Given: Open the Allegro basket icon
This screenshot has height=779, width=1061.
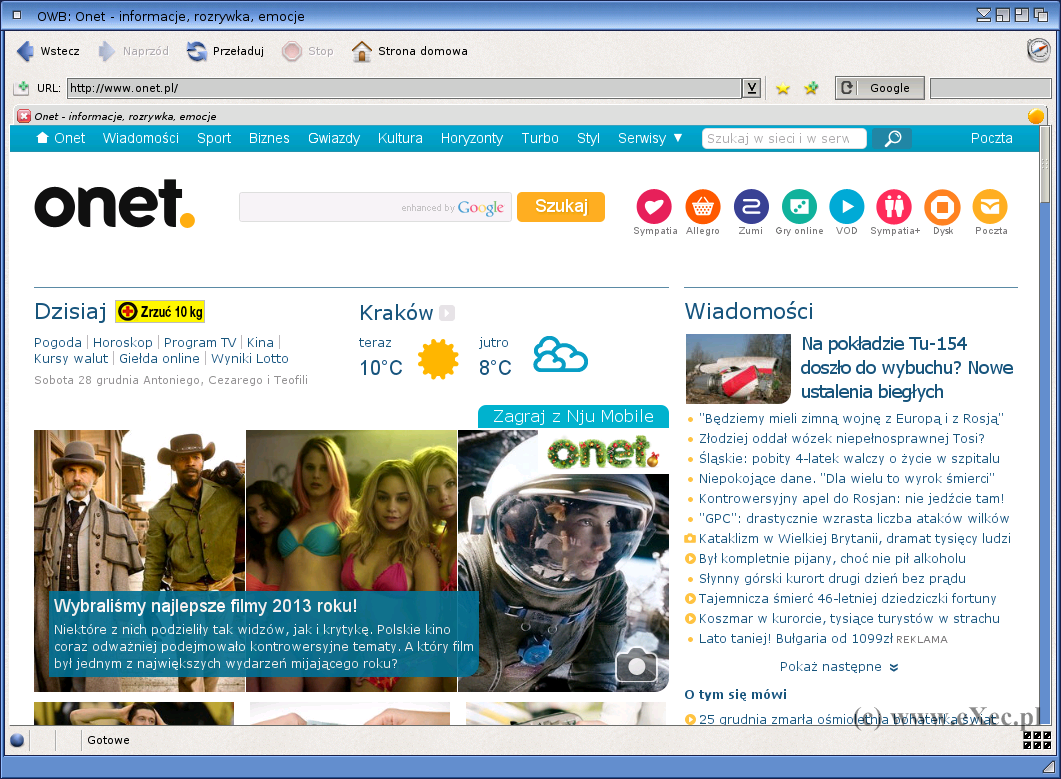Looking at the screenshot, I should click(x=703, y=207).
